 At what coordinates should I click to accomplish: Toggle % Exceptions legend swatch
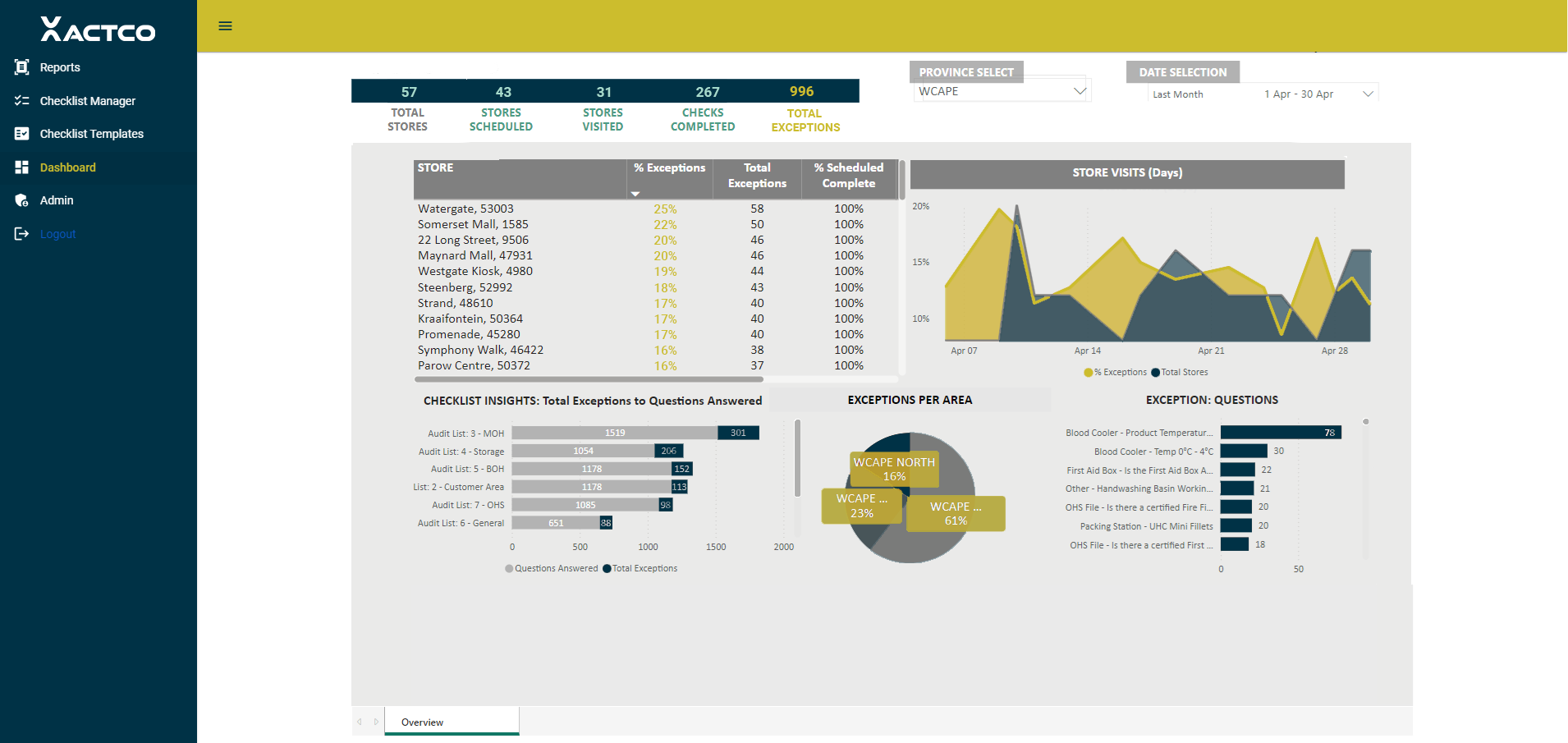(x=1088, y=373)
